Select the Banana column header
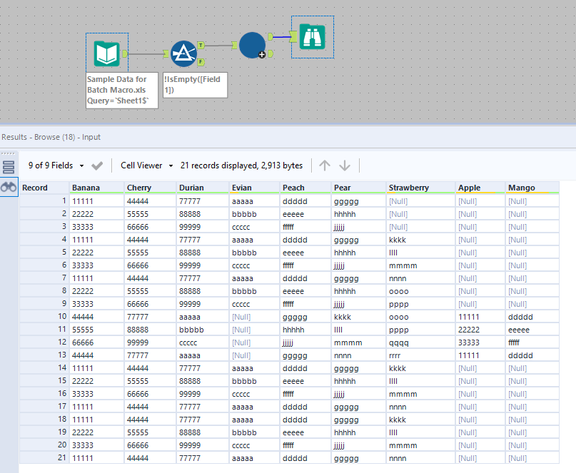Viewport: 576px width, 473px height. 97,188
